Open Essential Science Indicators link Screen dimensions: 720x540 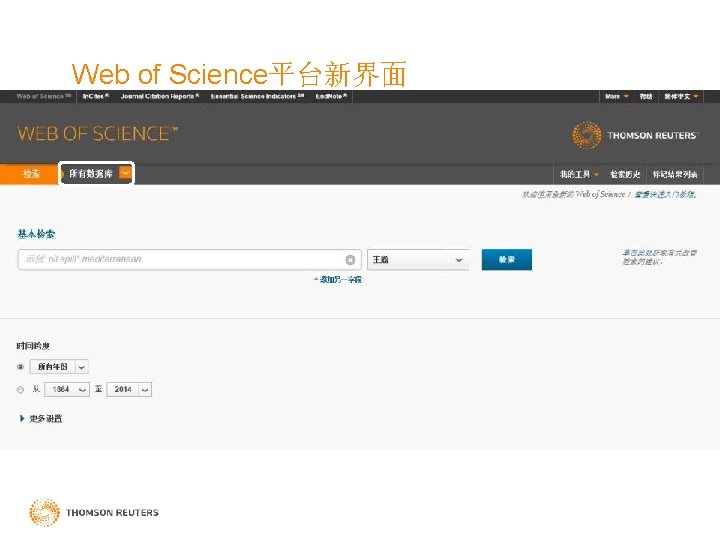(x=257, y=96)
